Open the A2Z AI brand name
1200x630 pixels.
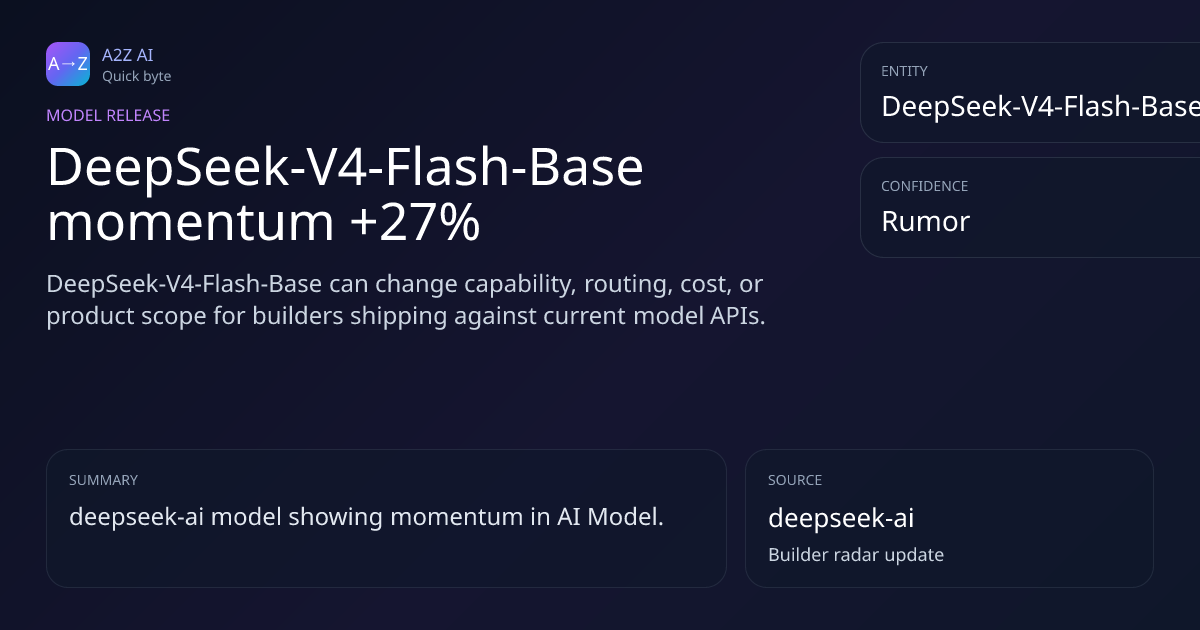tap(127, 55)
